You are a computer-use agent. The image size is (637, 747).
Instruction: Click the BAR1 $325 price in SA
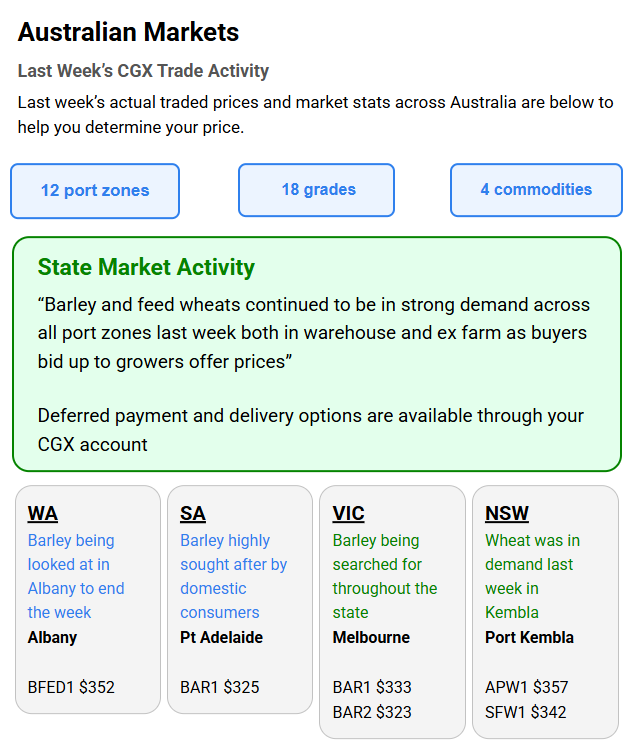220,687
